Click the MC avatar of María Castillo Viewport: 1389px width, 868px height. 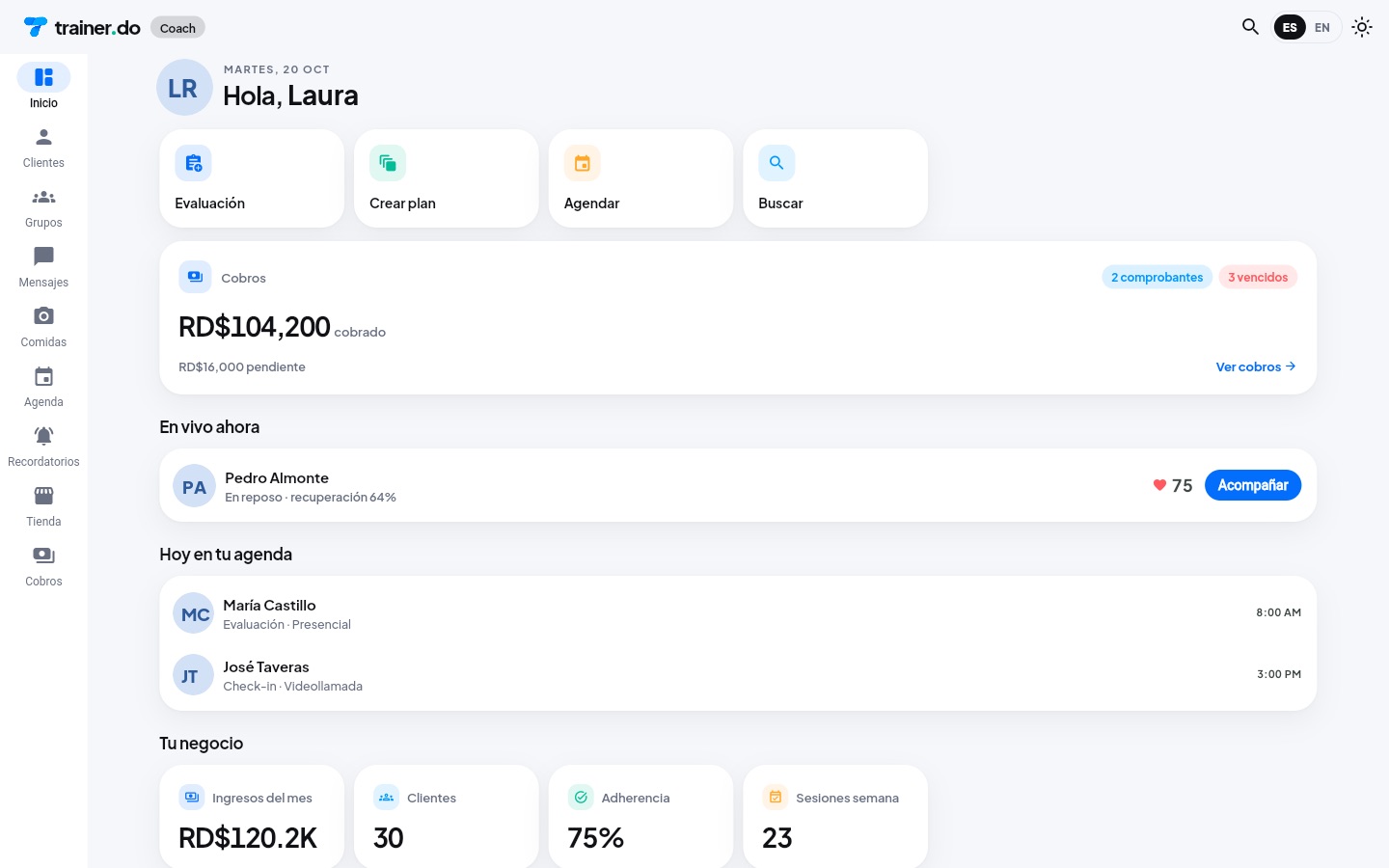tap(194, 612)
